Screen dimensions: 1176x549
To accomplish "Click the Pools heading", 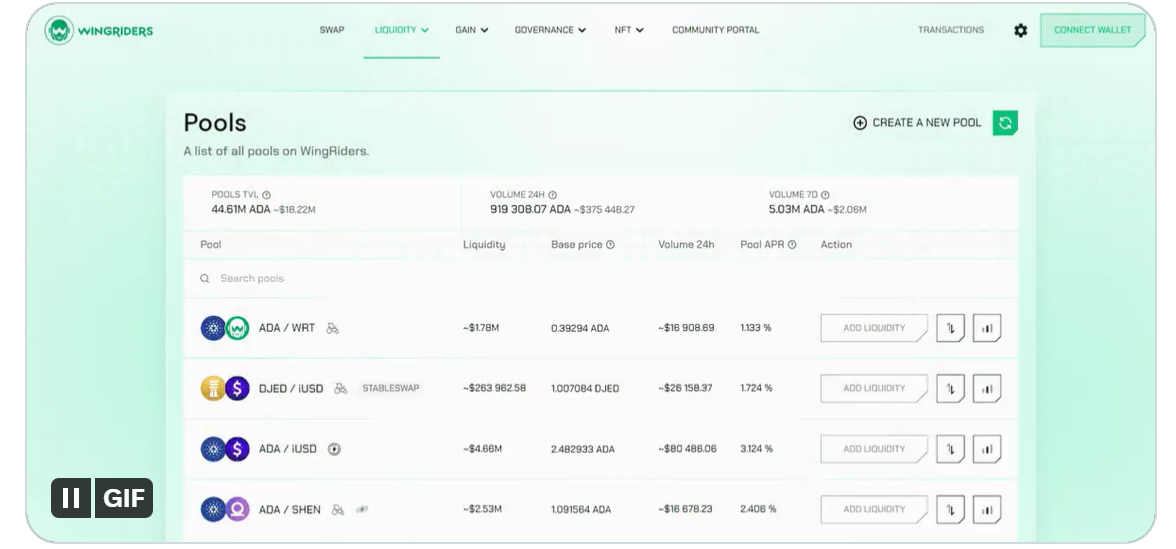I will click(215, 123).
